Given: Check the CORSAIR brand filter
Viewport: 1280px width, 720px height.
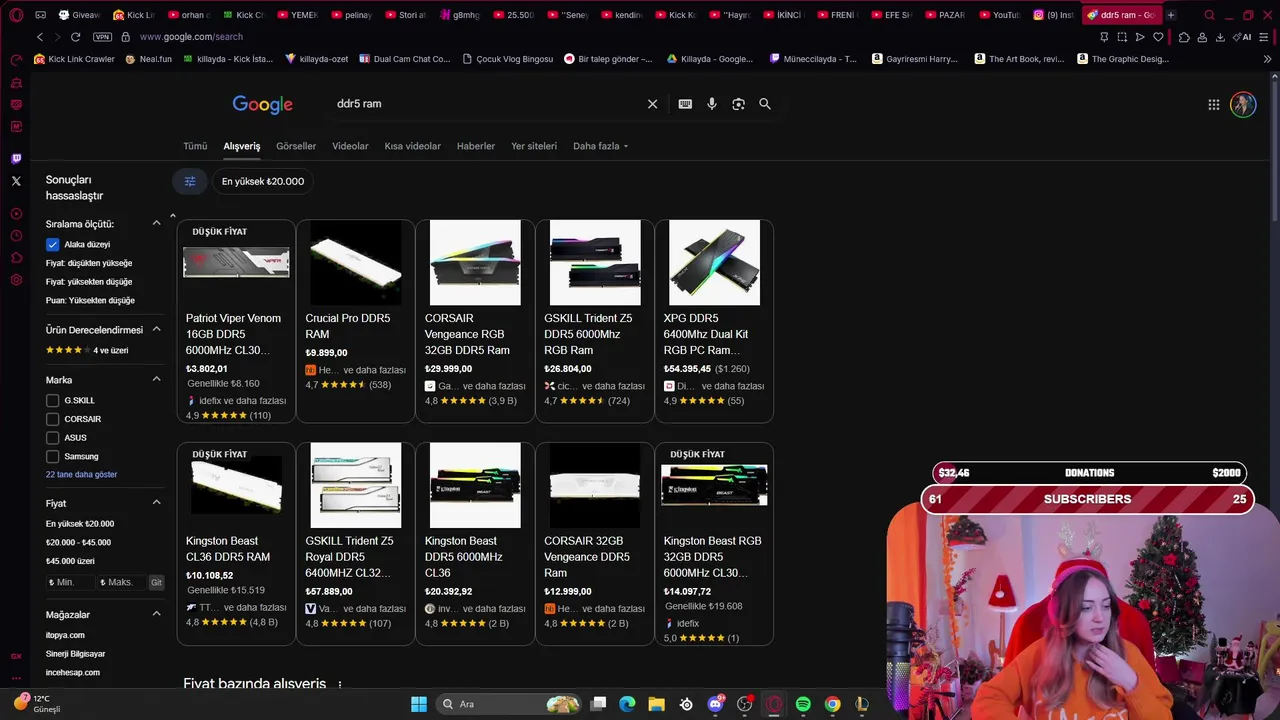Looking at the screenshot, I should tap(53, 419).
